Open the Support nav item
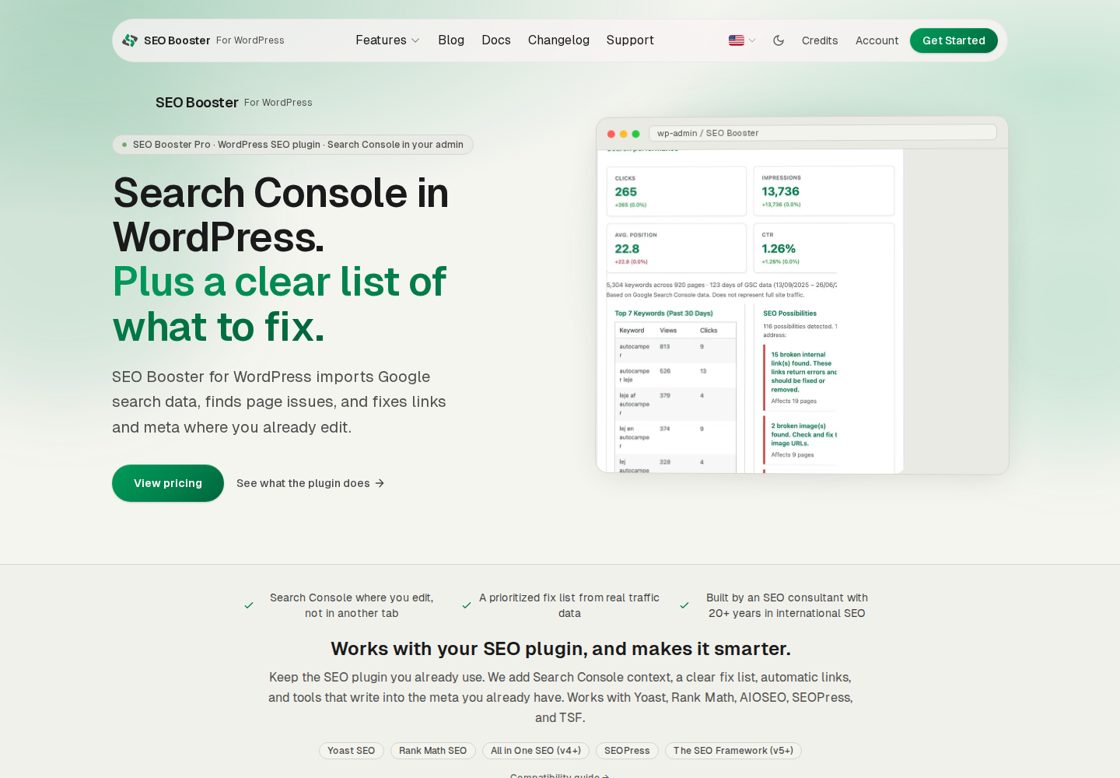 pyautogui.click(x=630, y=40)
